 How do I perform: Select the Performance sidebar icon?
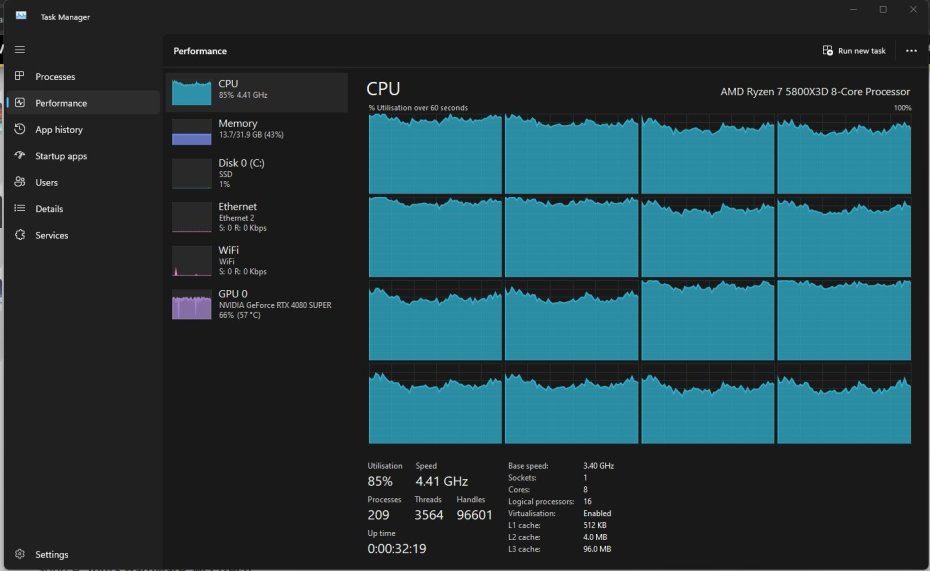(x=20, y=103)
